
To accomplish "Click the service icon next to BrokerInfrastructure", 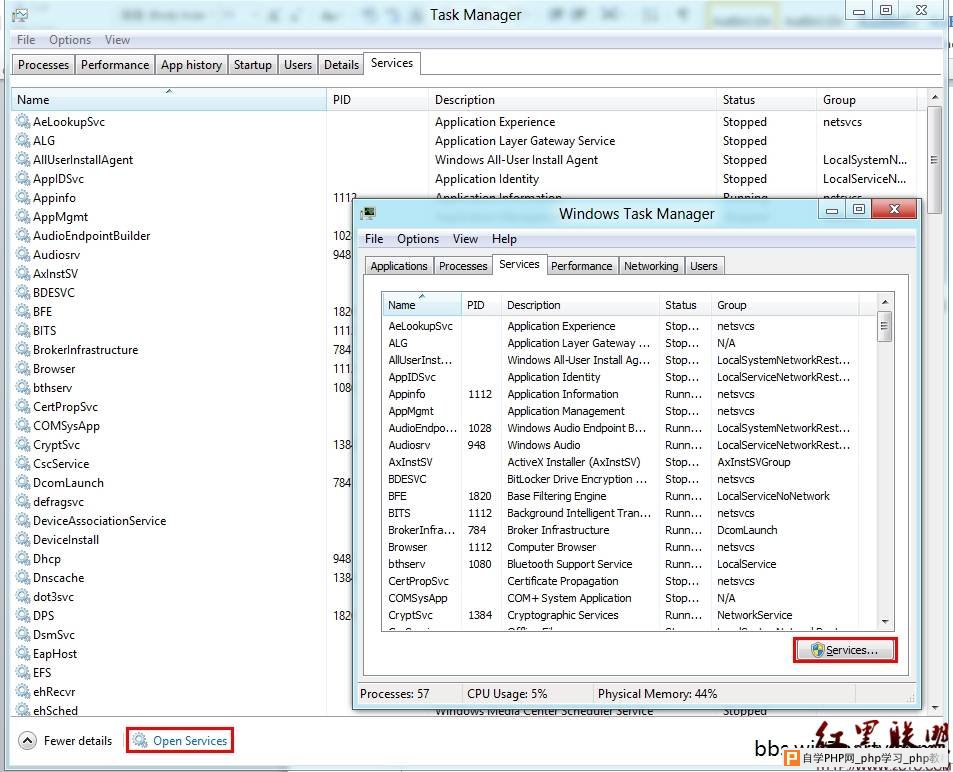I will pos(23,349).
